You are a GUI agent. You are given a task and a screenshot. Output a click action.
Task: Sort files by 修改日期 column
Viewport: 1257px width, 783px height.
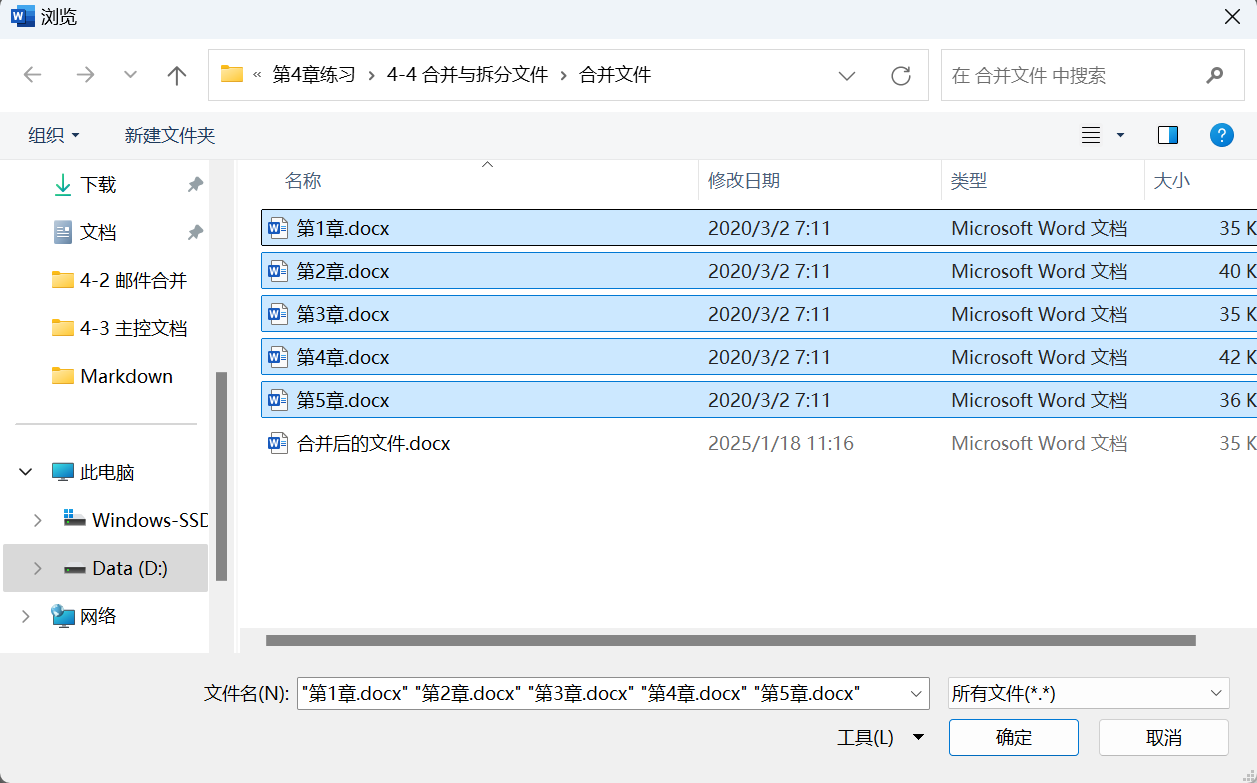744,181
